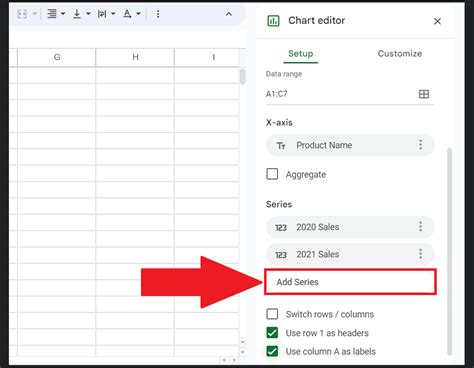
Task: Open horizontal align dropdown arrow
Action: click(x=63, y=14)
